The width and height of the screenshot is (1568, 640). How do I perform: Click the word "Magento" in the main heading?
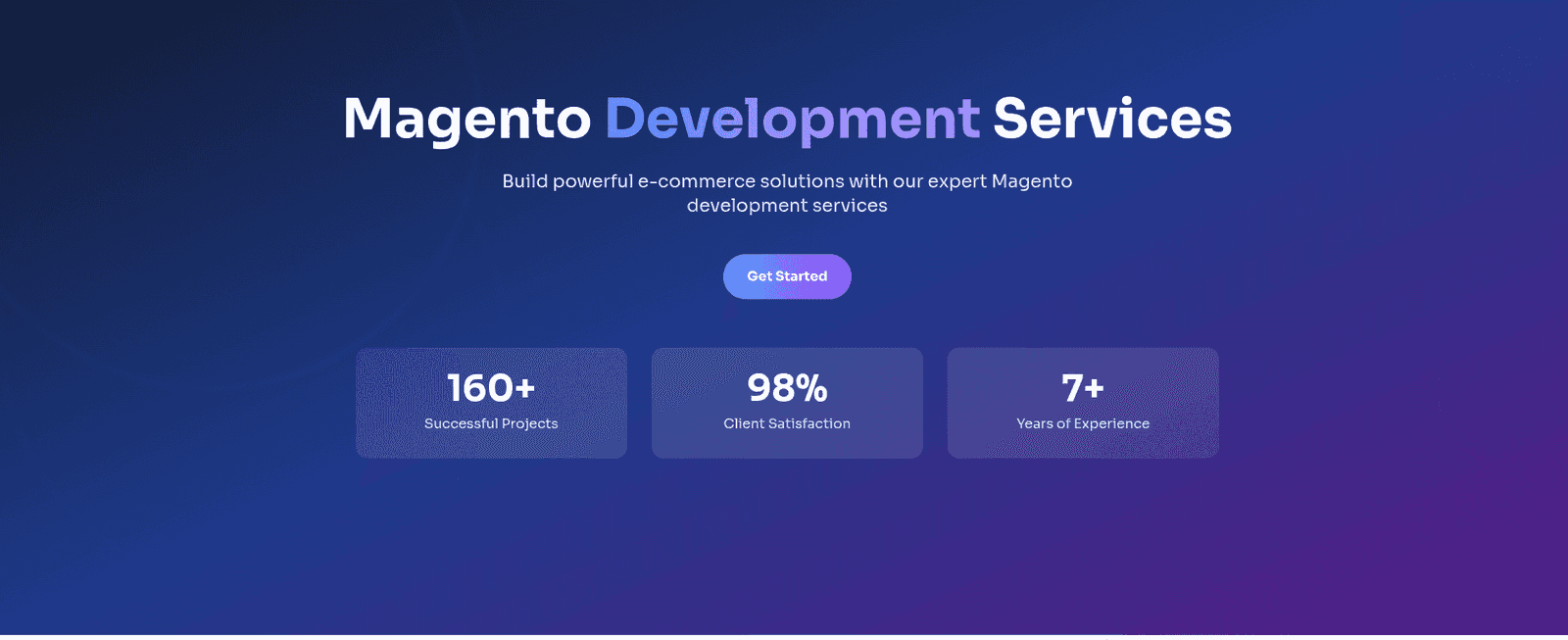(x=467, y=120)
